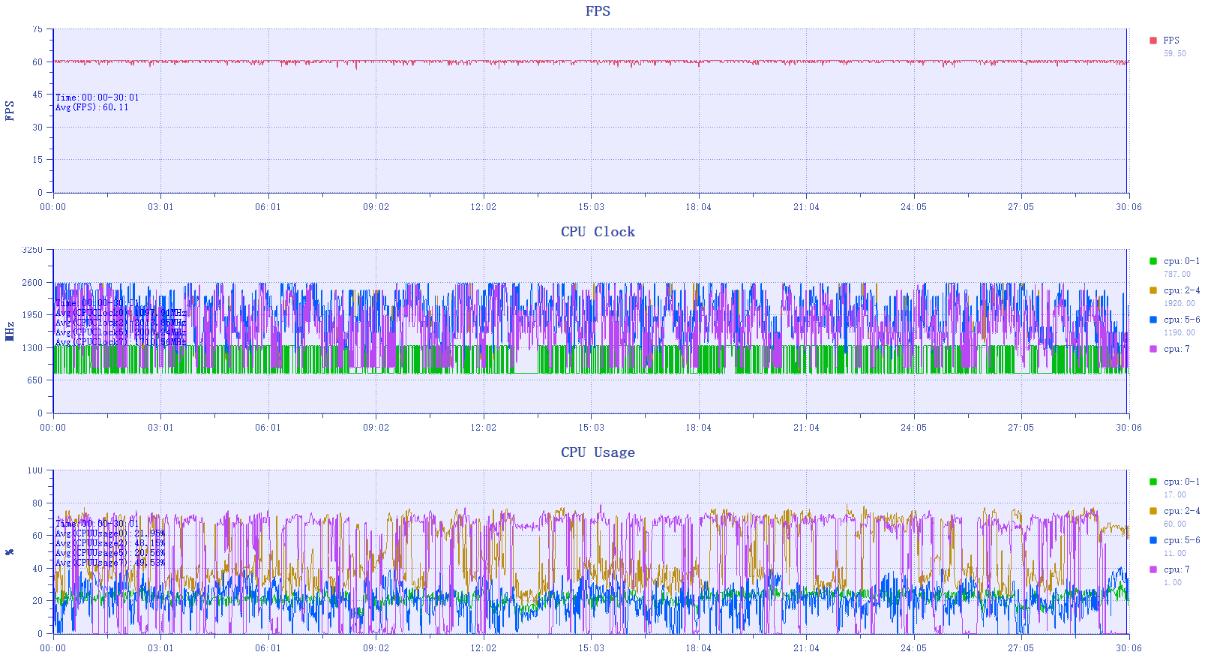This screenshot has width=1208, height=664.
Task: Click the Avg(CPUUsage0) annotation line
Action: (x=110, y=533)
